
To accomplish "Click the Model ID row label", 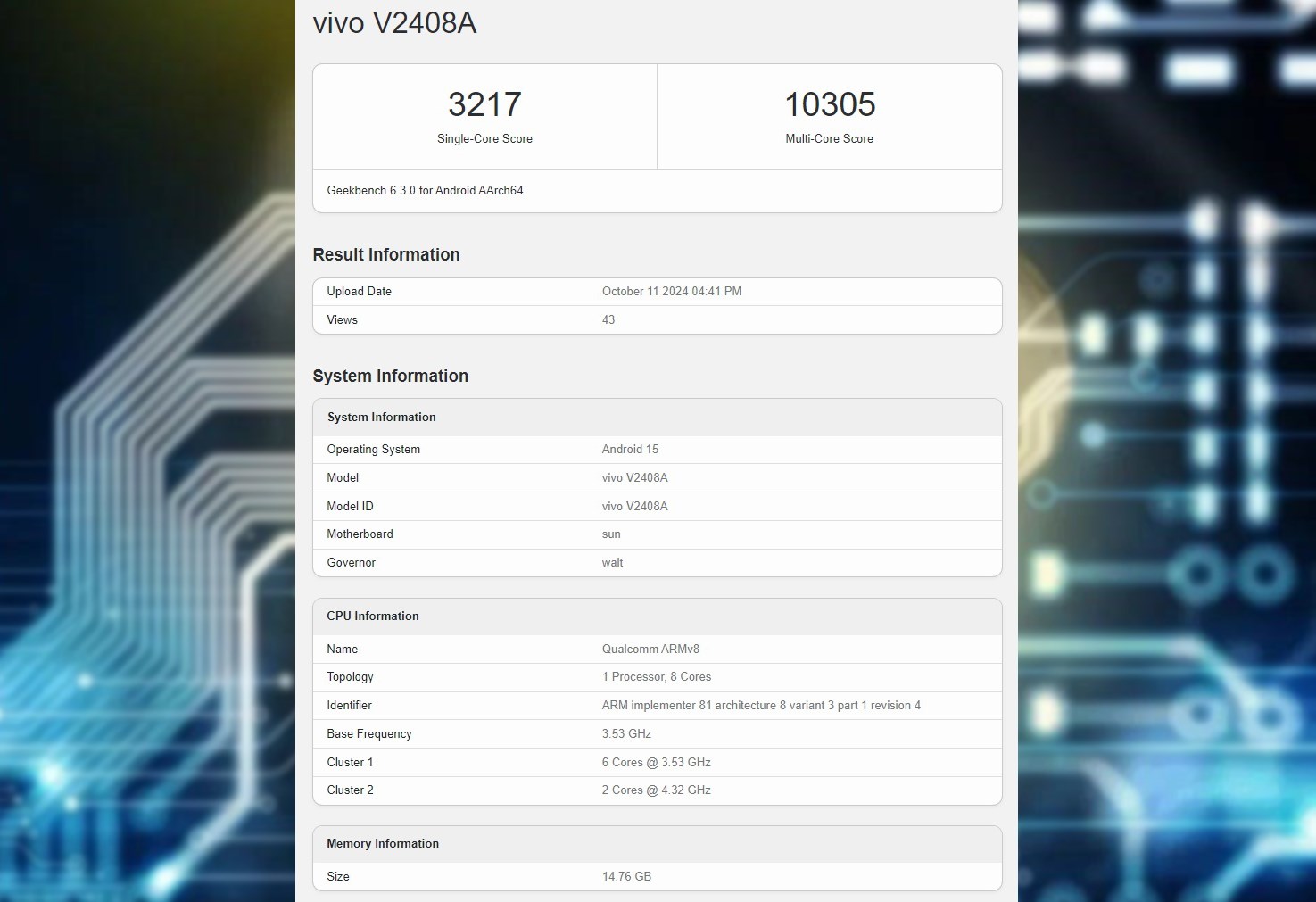I will [x=350, y=507].
